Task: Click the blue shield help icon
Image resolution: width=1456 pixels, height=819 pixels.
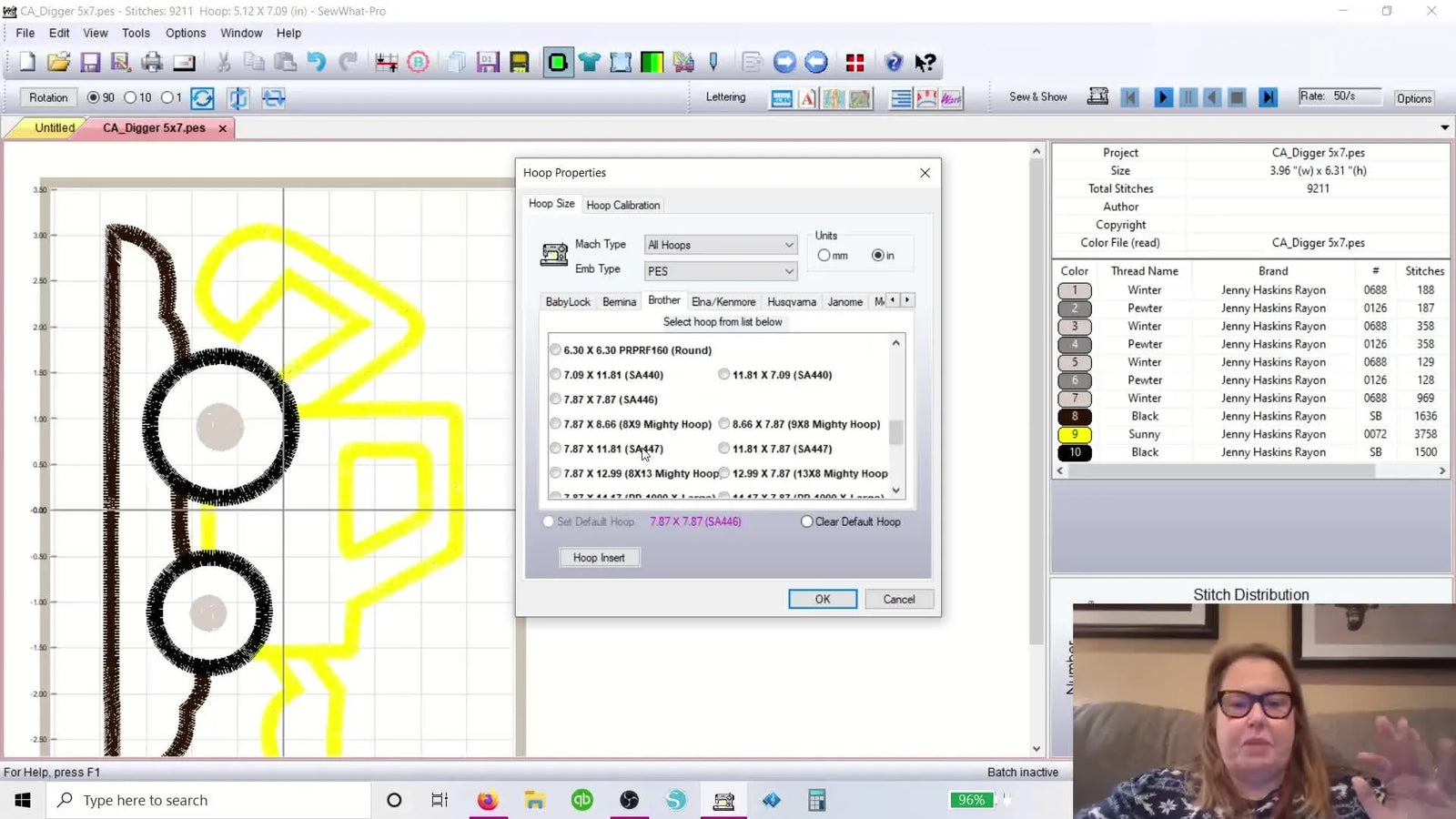Action: click(x=894, y=62)
